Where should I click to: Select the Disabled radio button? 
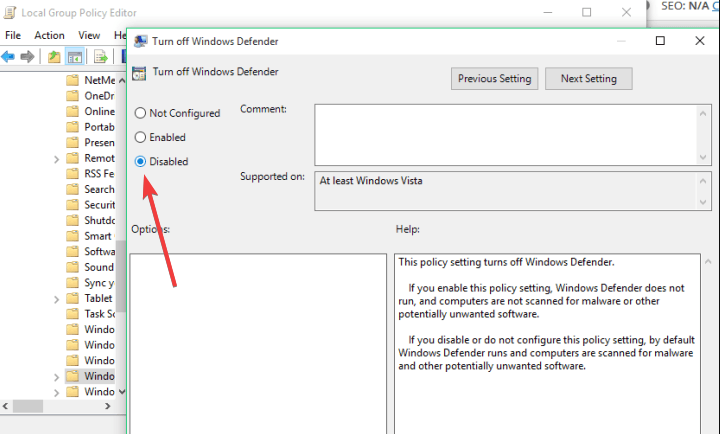(x=141, y=161)
